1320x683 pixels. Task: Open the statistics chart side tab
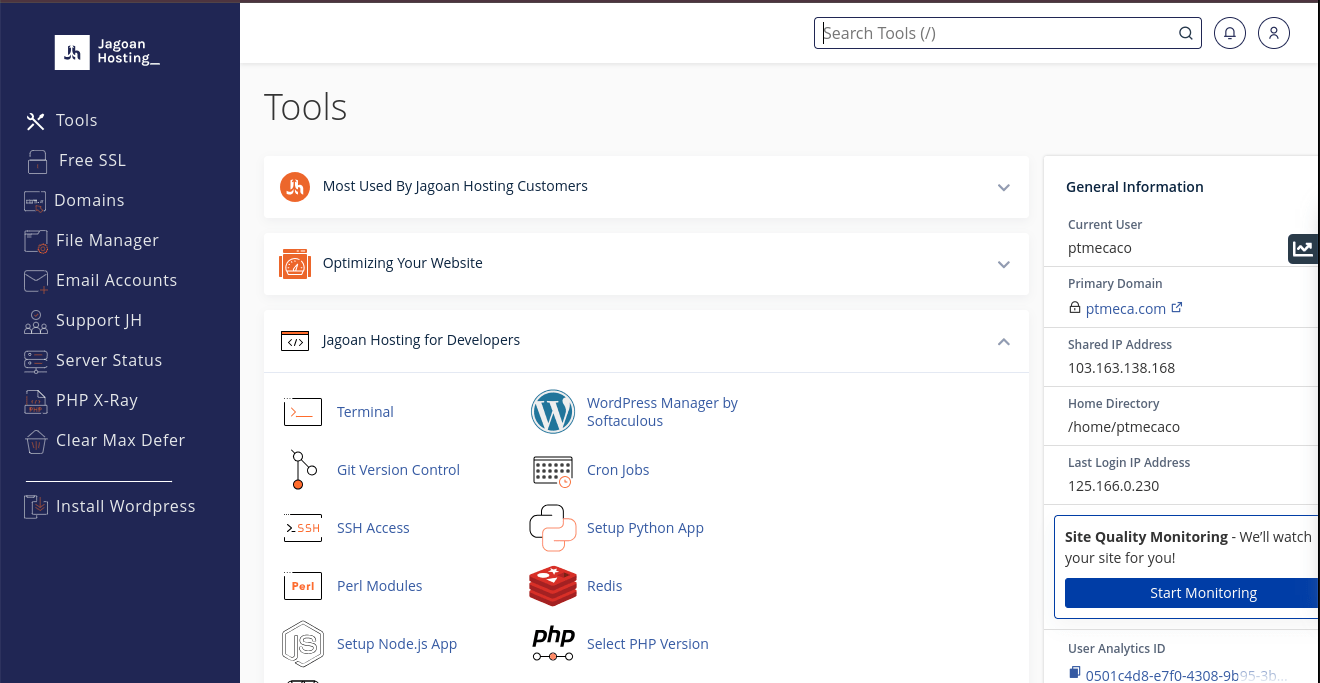coord(1303,249)
